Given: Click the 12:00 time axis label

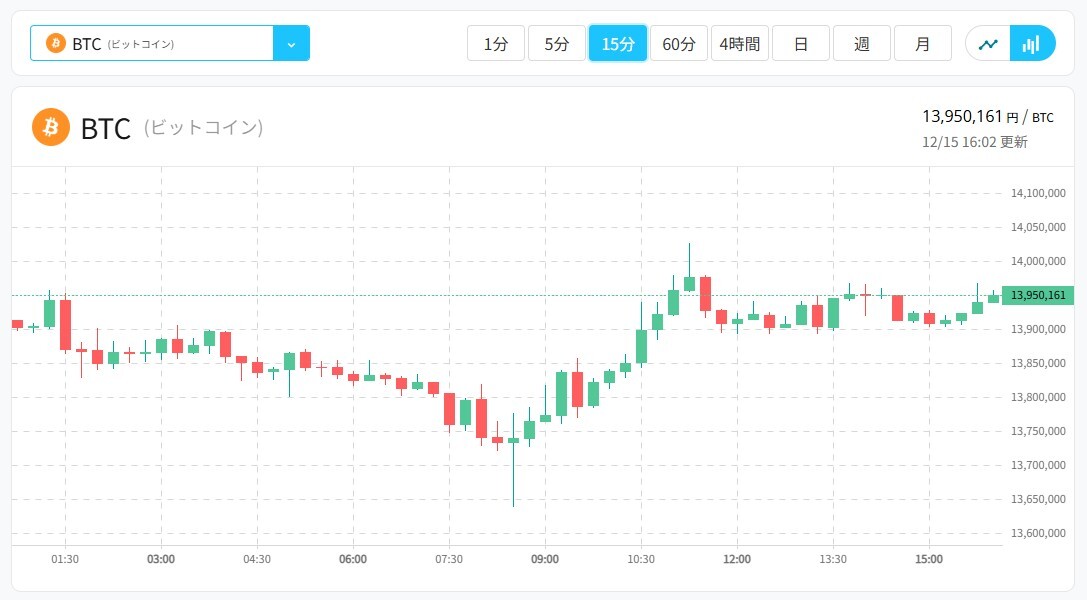Looking at the screenshot, I should coord(737,559).
